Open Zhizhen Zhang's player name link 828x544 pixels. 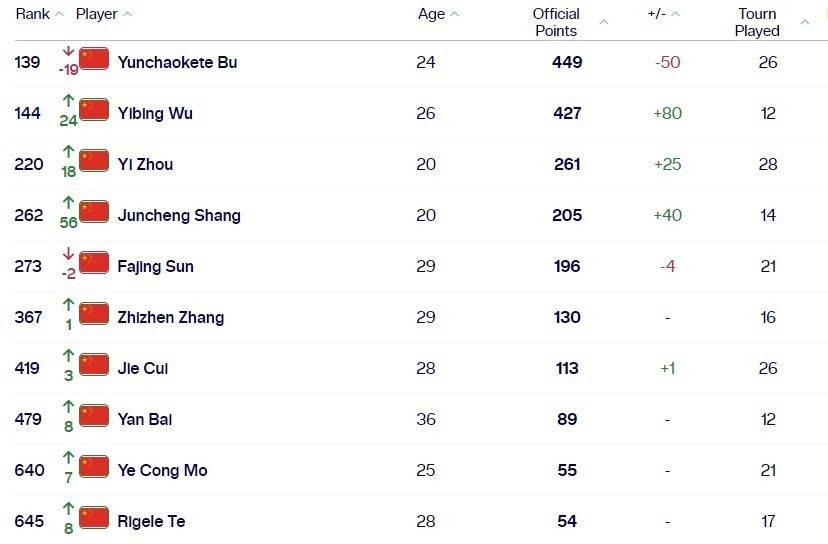(171, 317)
